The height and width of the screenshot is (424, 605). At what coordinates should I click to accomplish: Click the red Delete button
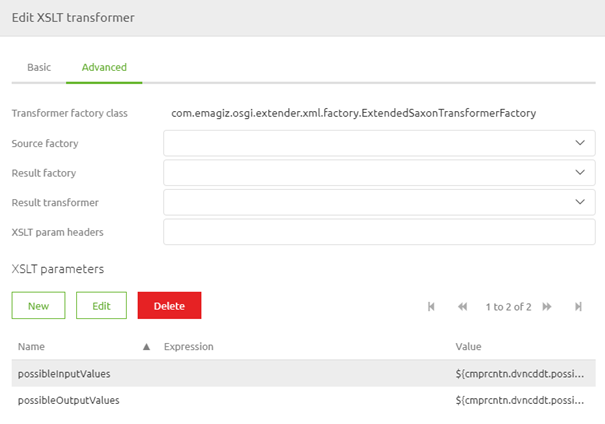tap(169, 306)
